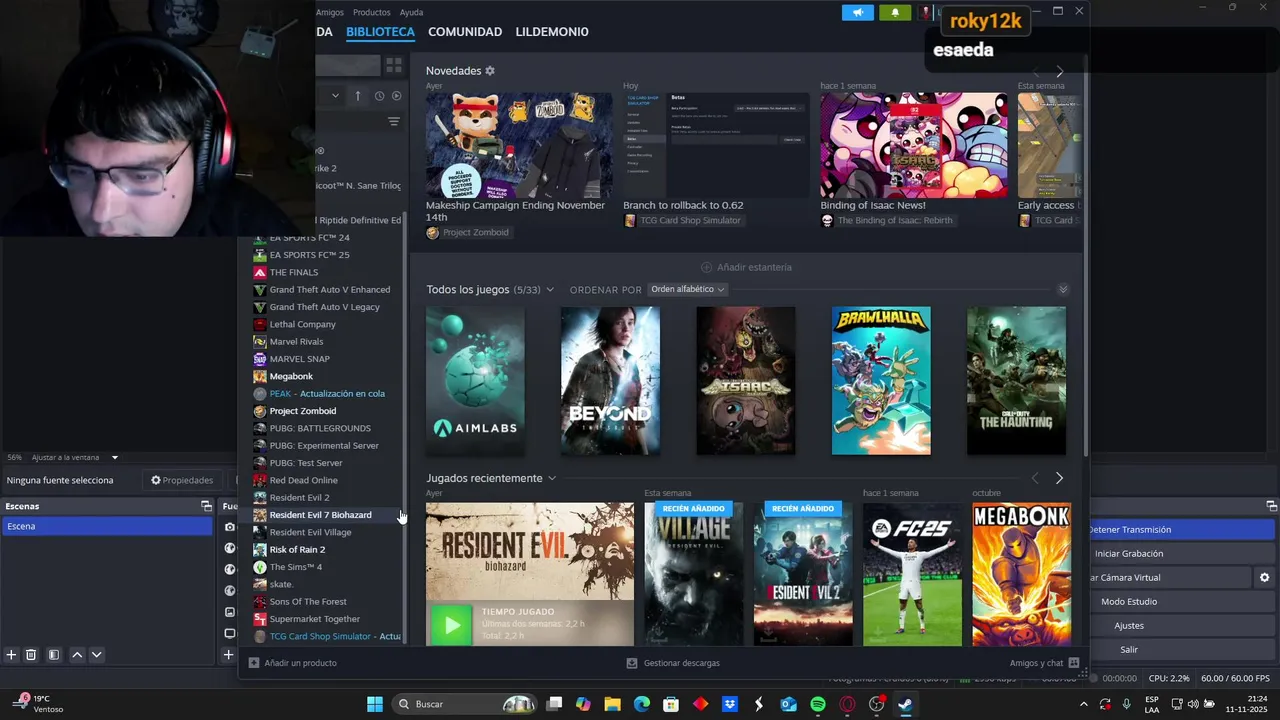Screen dimensions: 1280x720
Task: Click the Steam announcements megaphone icon
Action: pos(857,12)
